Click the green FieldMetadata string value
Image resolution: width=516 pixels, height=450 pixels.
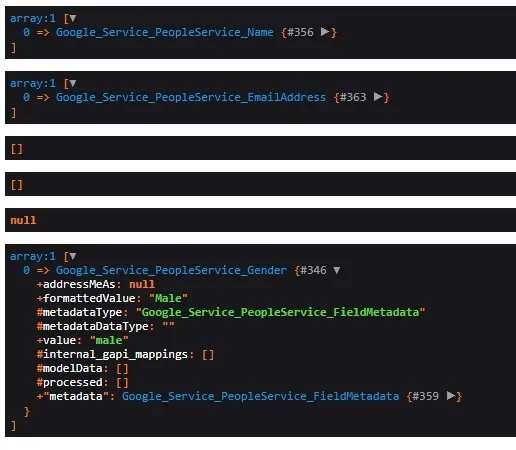pos(280,312)
